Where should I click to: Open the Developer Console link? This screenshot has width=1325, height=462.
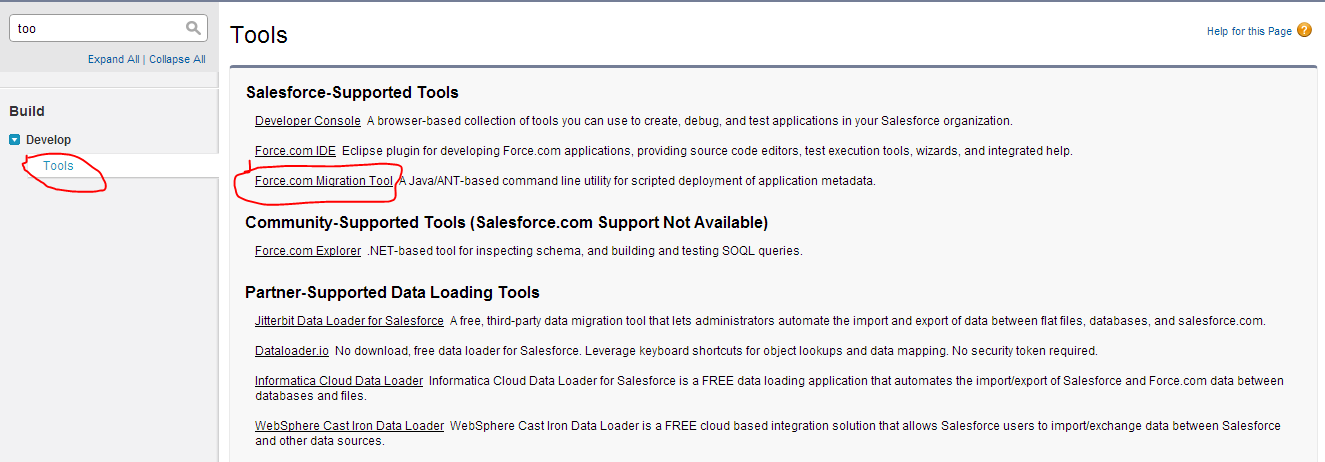tap(308, 121)
